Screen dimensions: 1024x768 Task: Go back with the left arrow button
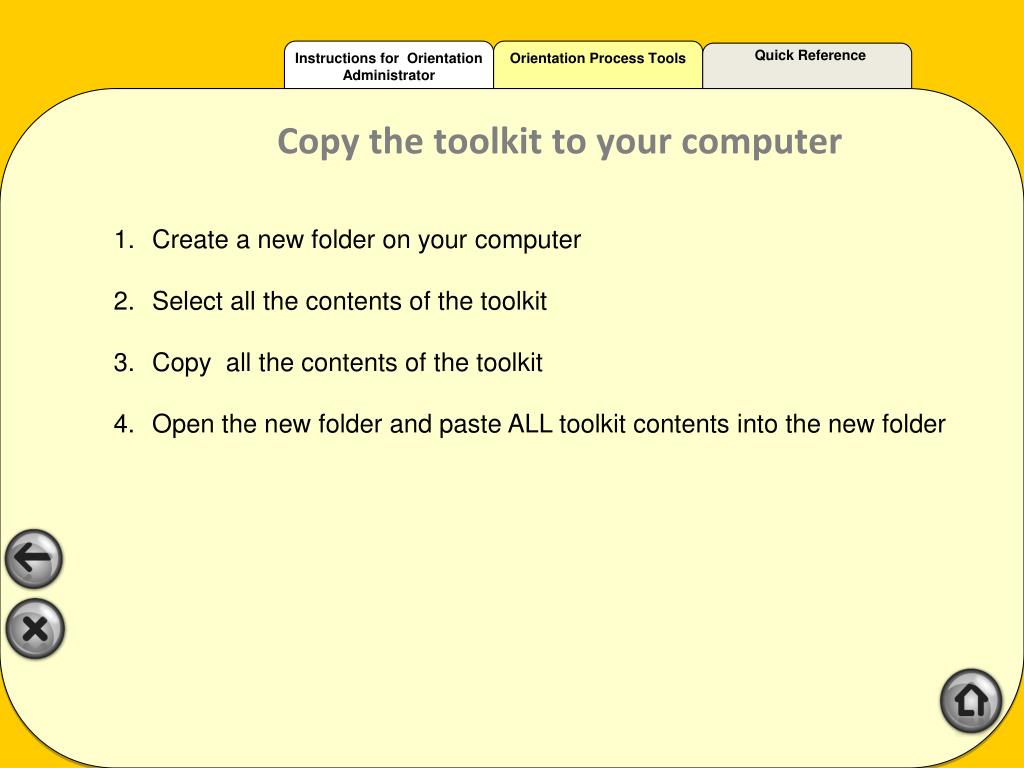[33, 559]
